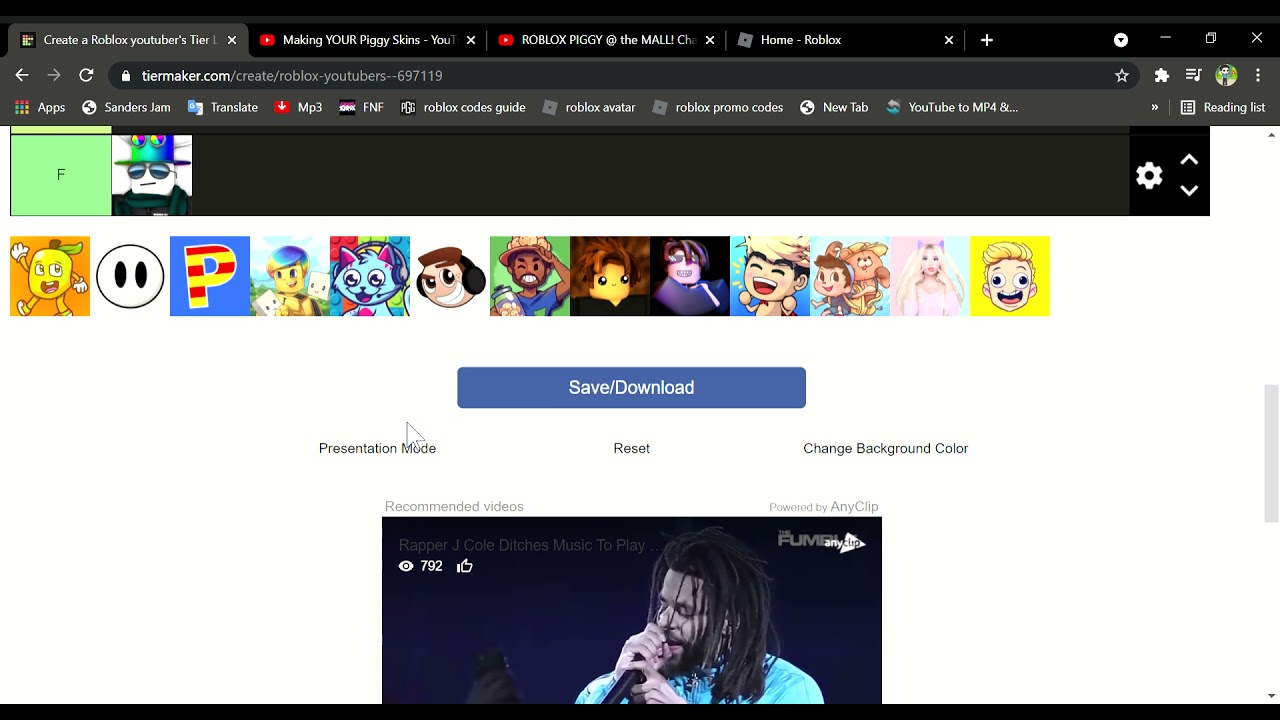This screenshot has width=1280, height=720.
Task: Click the address bar URL
Action: pyautogui.click(x=292, y=76)
